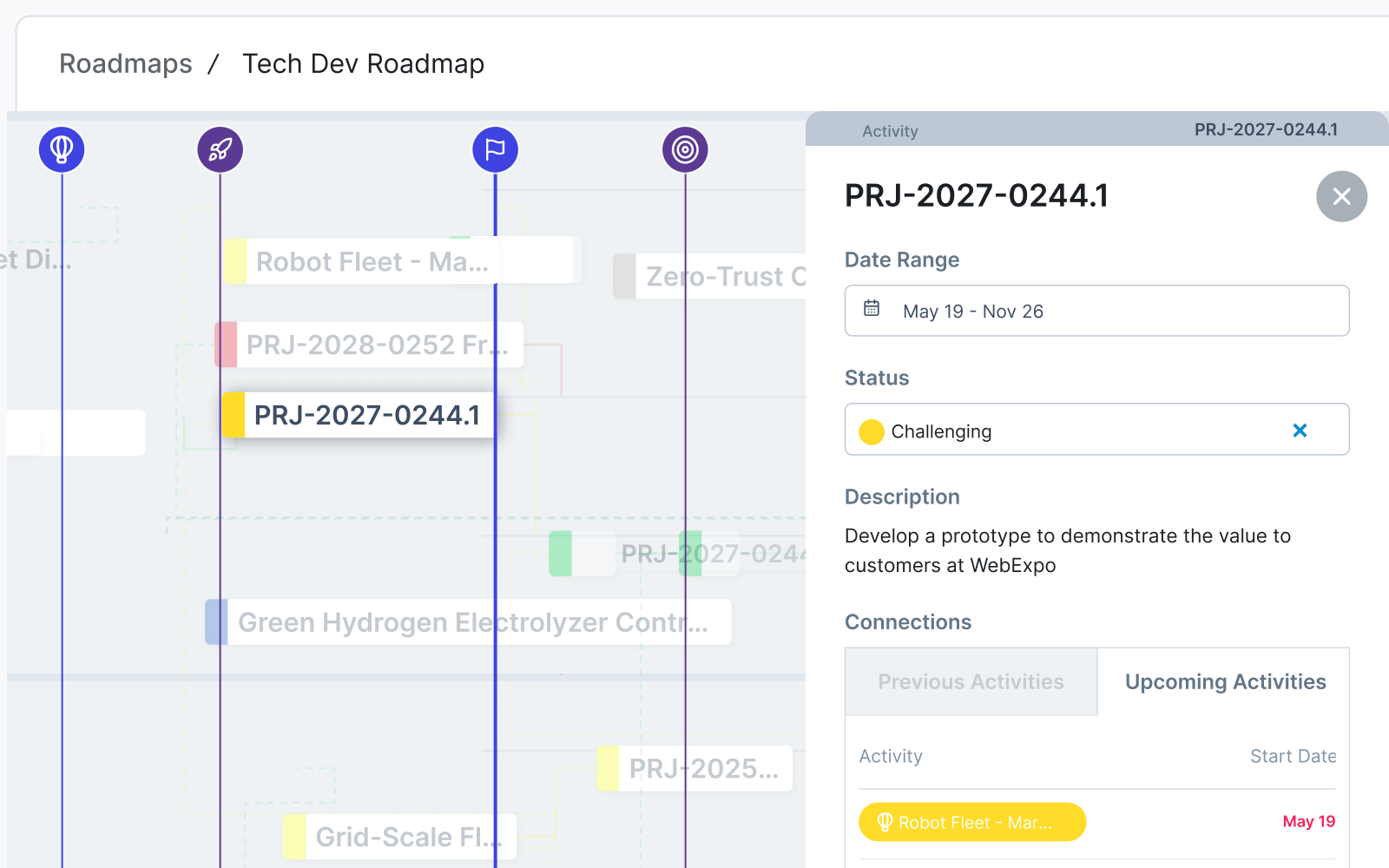This screenshot has height=868, width=1389.
Task: Go to Roadmaps breadcrumb link
Action: 126,63
